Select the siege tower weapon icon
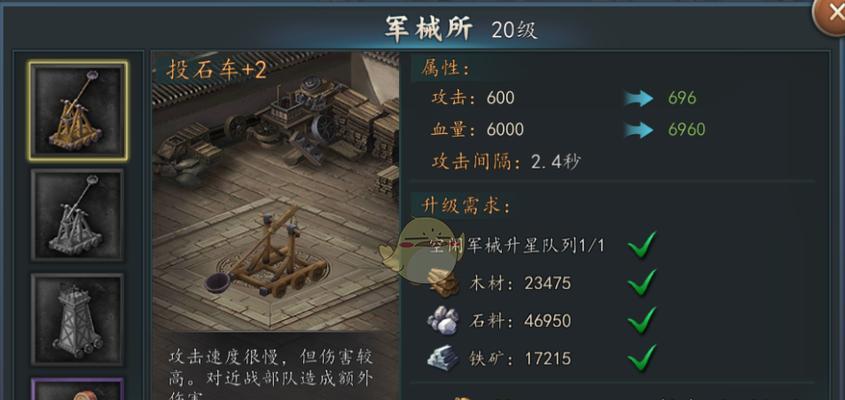The height and width of the screenshot is (400, 845). tap(78, 319)
